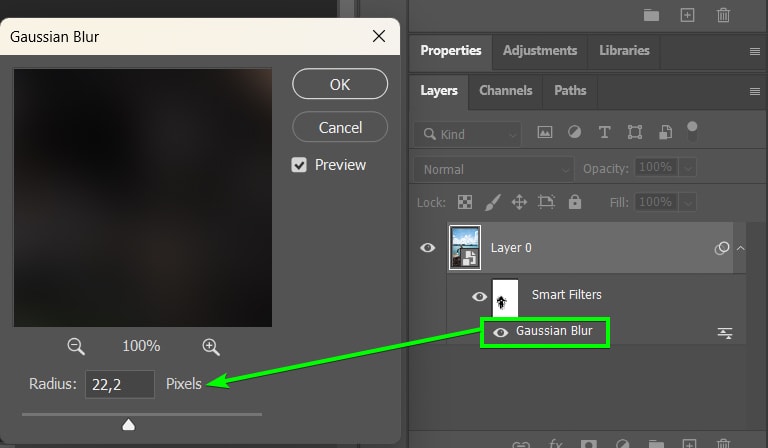
Task: Click the Radius slider handle
Action: pyautogui.click(x=129, y=424)
